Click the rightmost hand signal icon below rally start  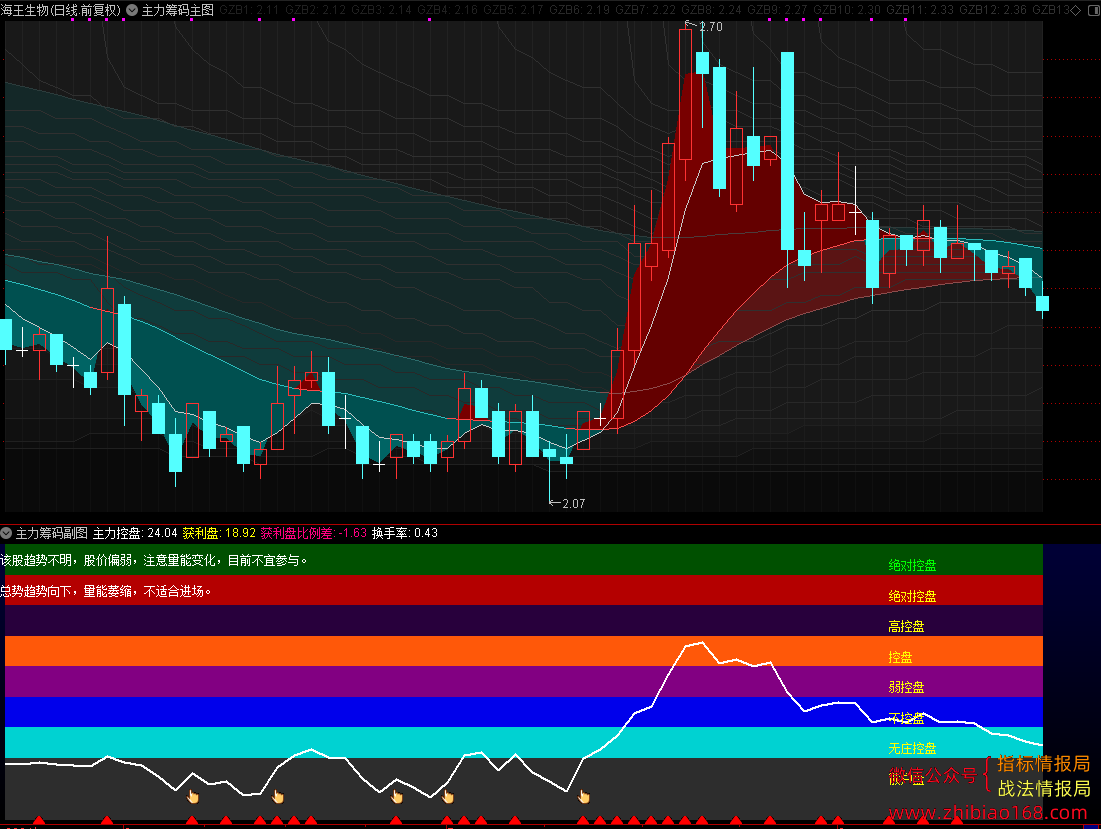[584, 797]
